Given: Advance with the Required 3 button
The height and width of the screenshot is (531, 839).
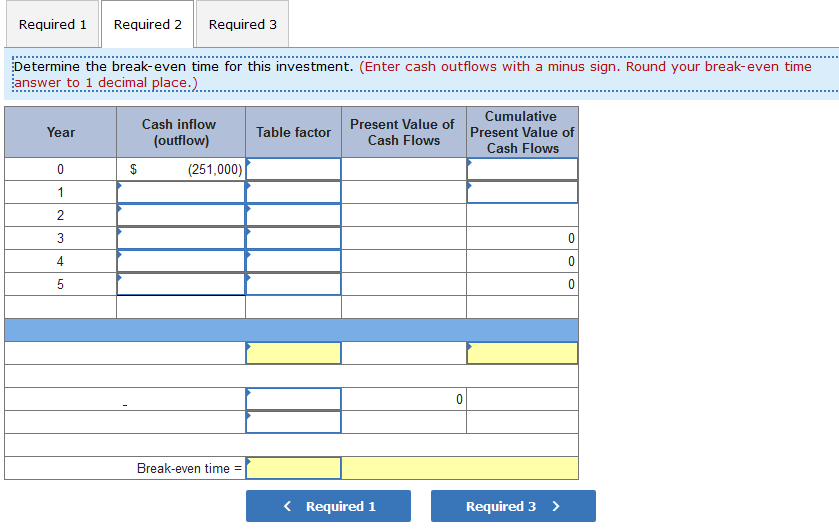Looking at the screenshot, I should point(513,506).
